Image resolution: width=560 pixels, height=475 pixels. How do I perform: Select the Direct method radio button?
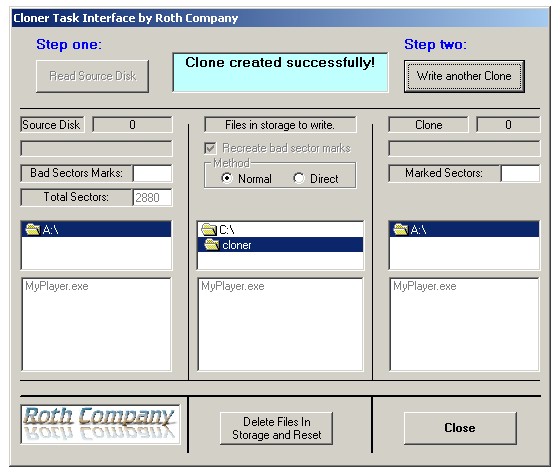[299, 178]
